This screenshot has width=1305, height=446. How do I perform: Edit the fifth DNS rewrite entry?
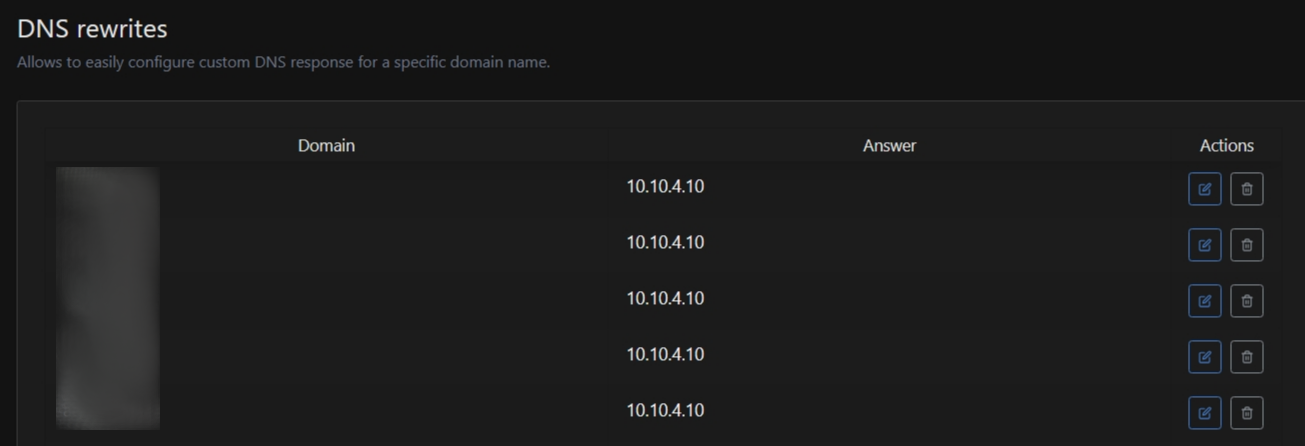point(1205,413)
